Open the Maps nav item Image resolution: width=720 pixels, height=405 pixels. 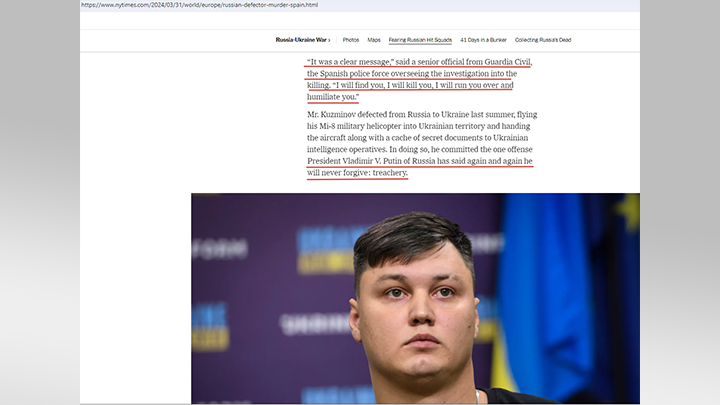[x=374, y=40]
